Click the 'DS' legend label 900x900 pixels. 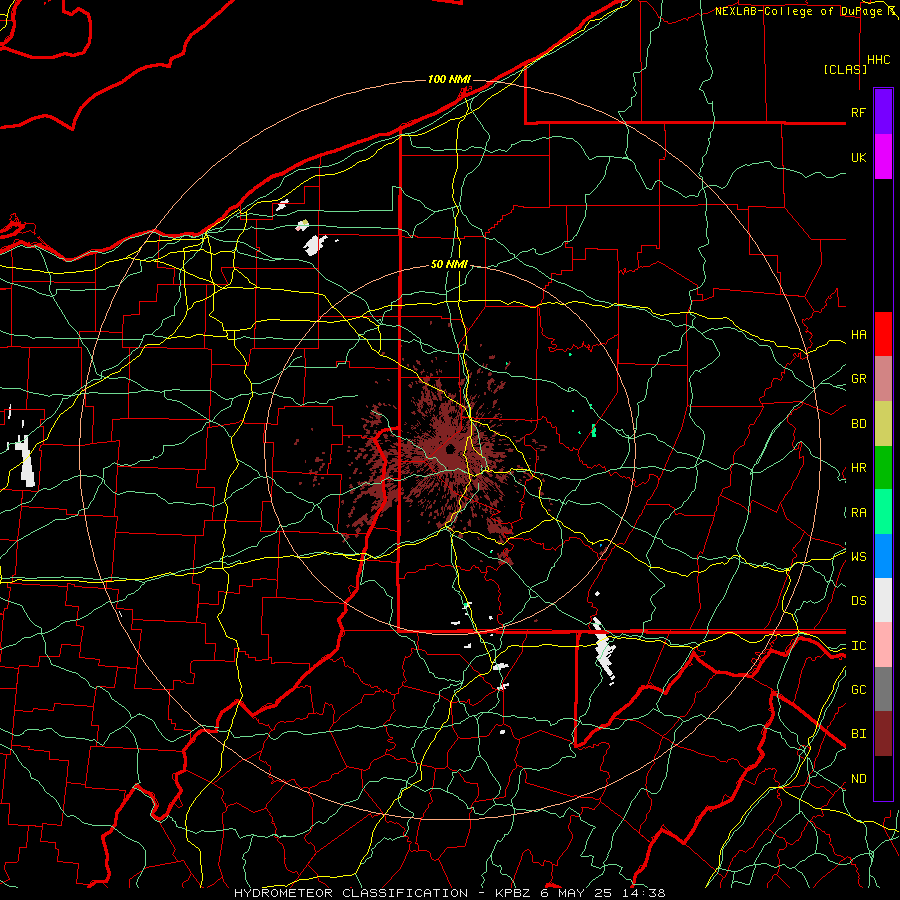[x=858, y=601]
